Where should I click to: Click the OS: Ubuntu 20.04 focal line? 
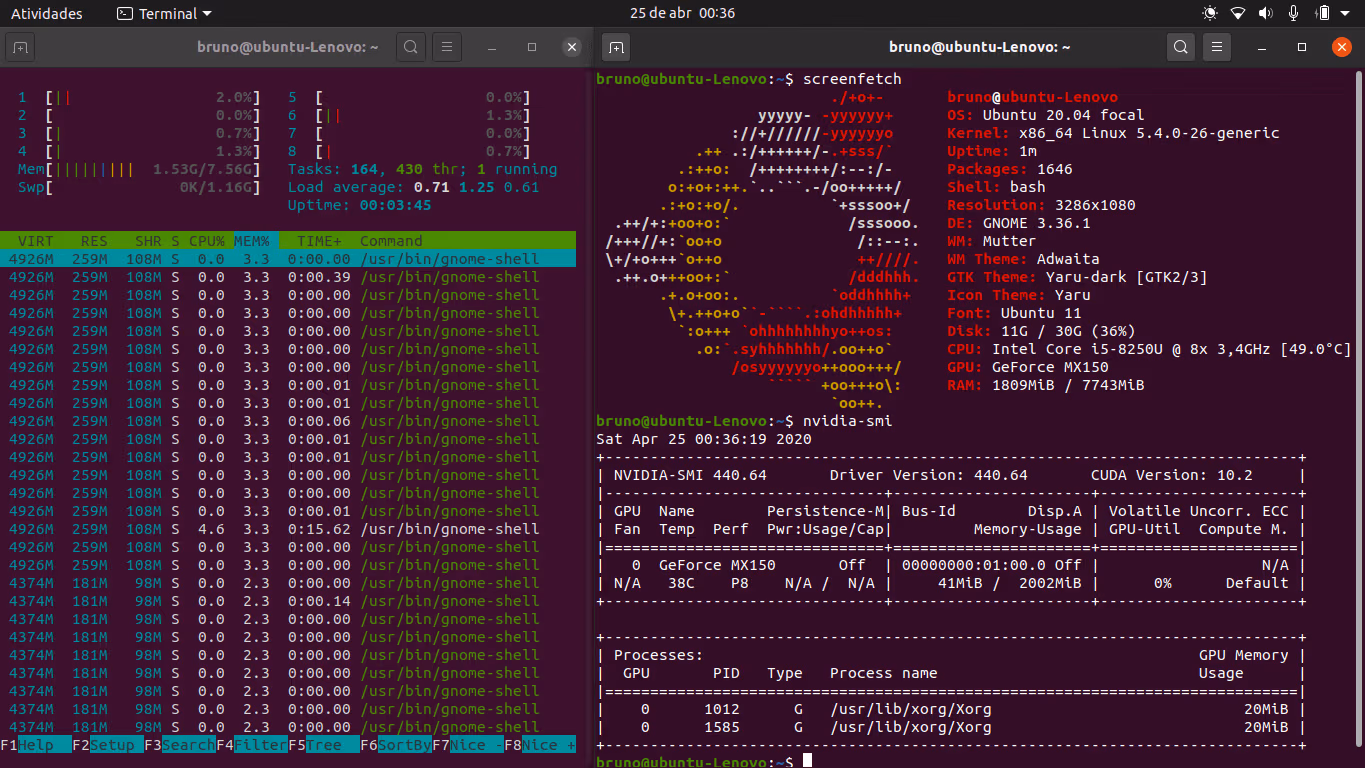click(x=1046, y=115)
